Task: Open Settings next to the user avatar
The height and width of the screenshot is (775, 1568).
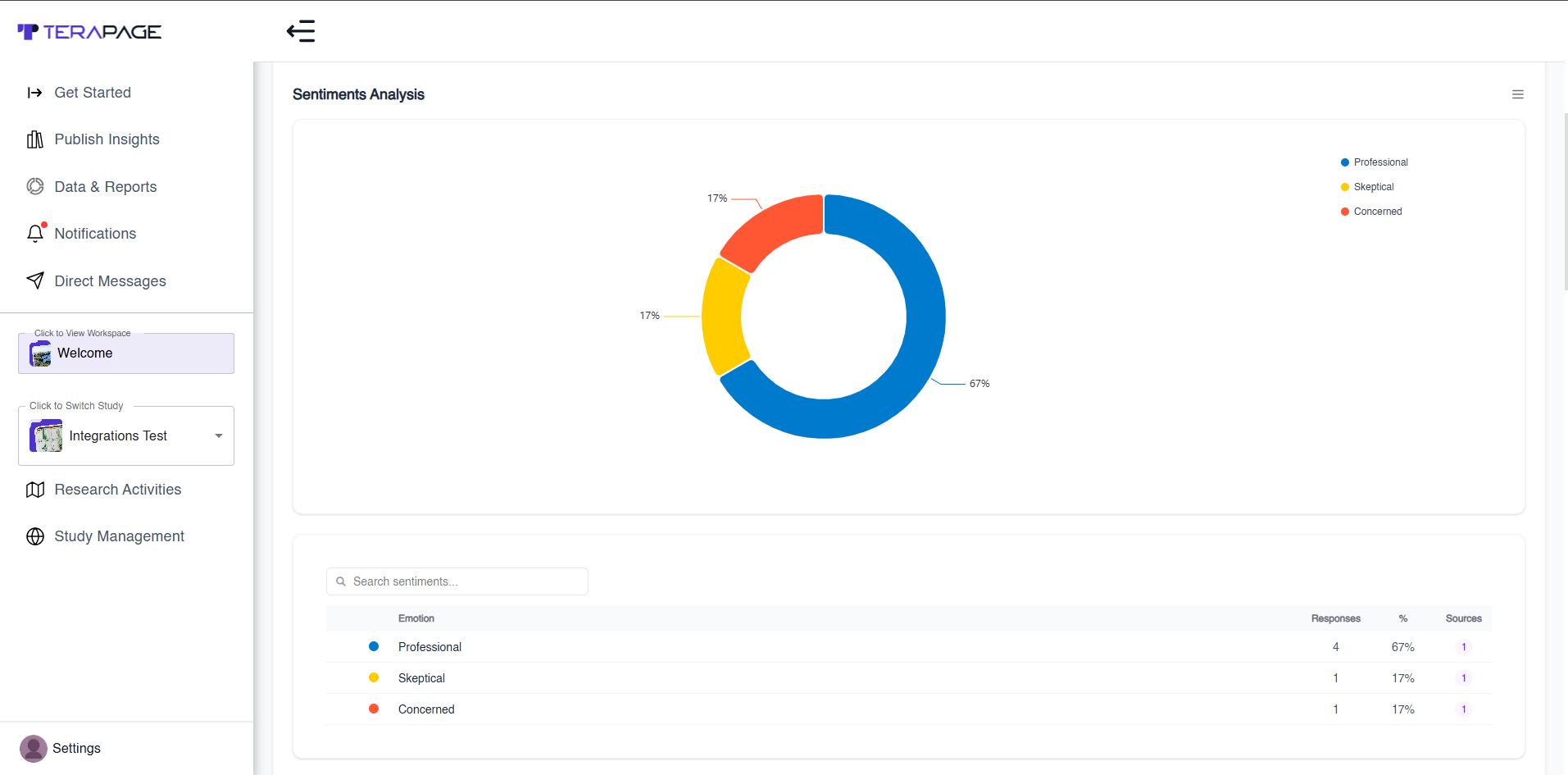Action: click(76, 748)
